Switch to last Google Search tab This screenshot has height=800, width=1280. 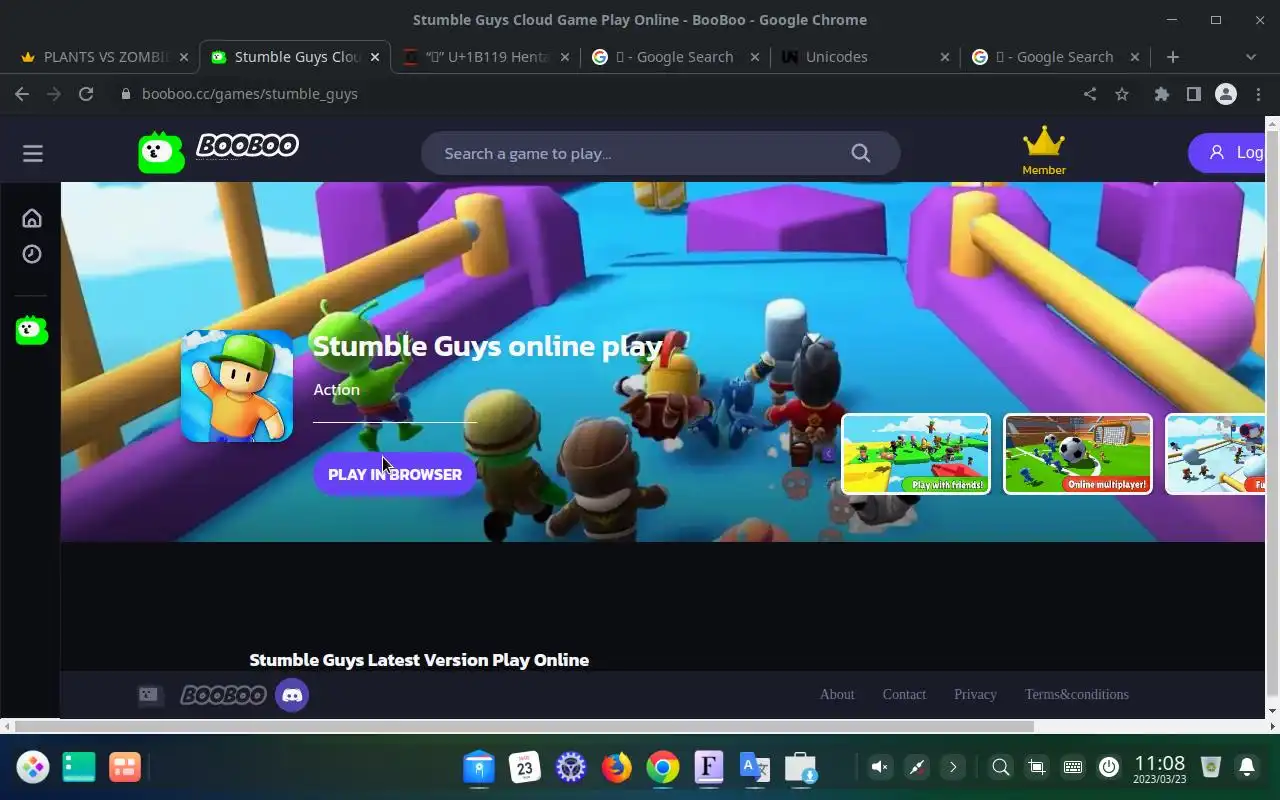pyautogui.click(x=1055, y=57)
